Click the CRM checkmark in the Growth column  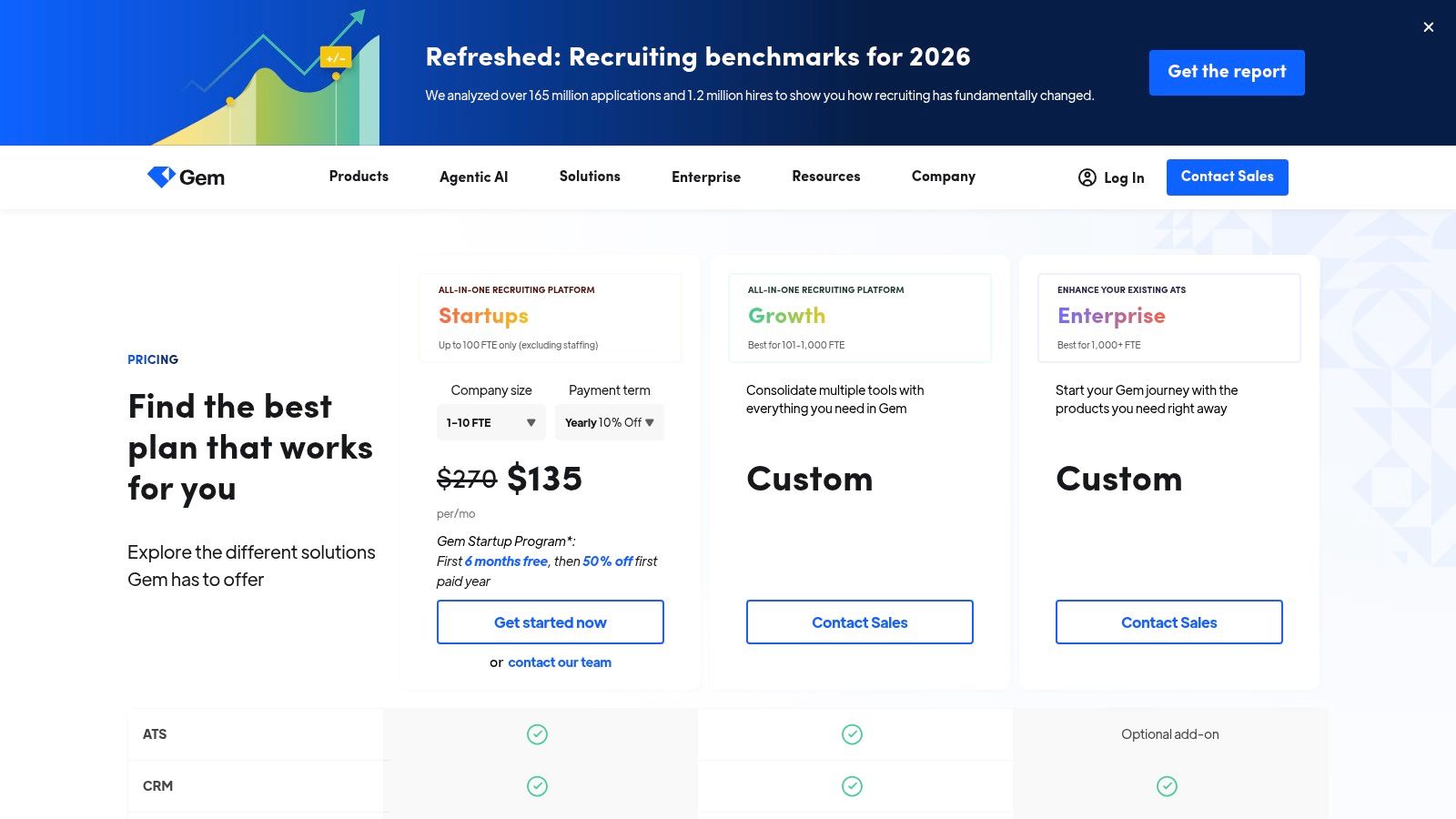pos(852,785)
